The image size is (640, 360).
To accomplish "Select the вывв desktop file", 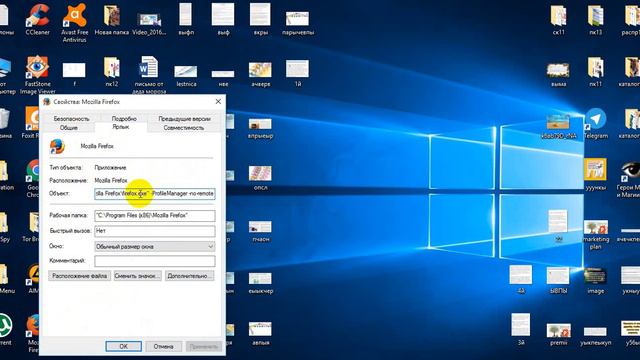I will [558, 75].
